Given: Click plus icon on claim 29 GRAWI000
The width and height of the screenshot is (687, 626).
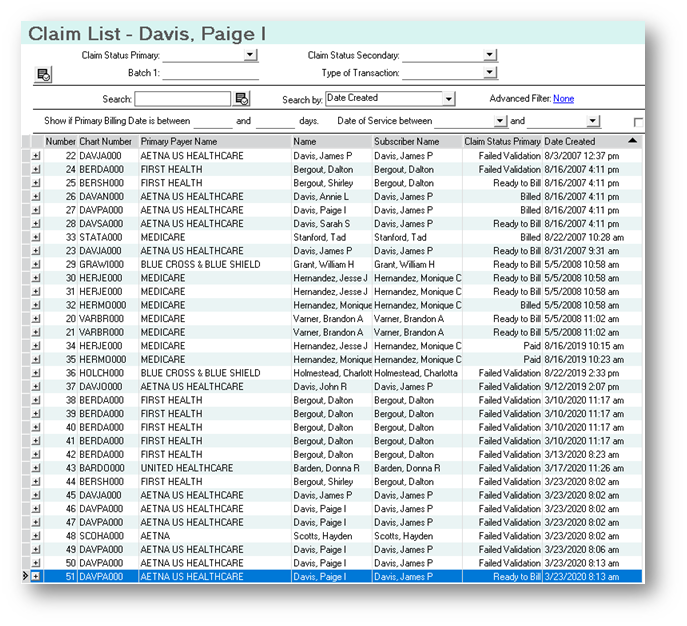Looking at the screenshot, I should point(37,264).
